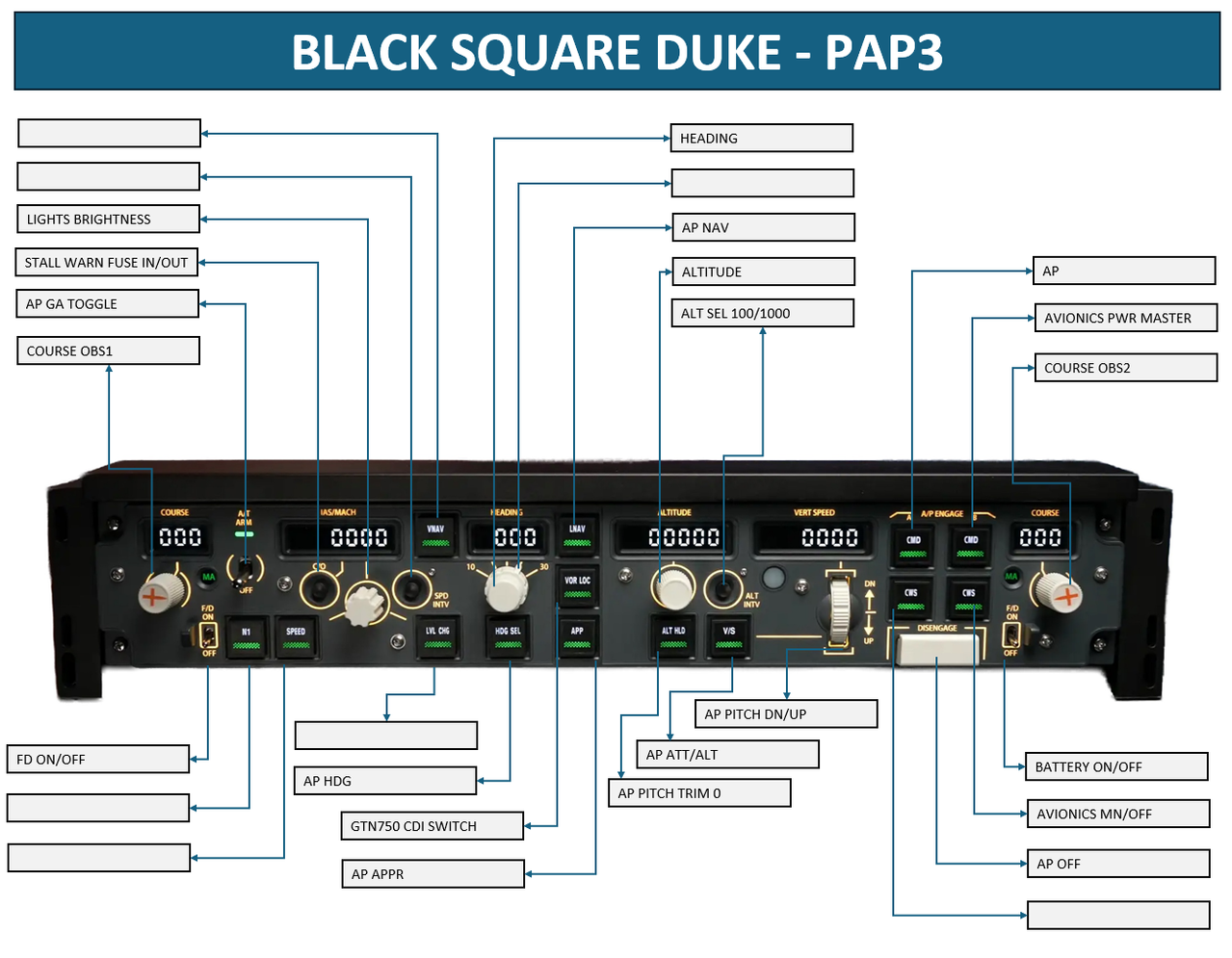Push the ALT HLD button

point(673,637)
